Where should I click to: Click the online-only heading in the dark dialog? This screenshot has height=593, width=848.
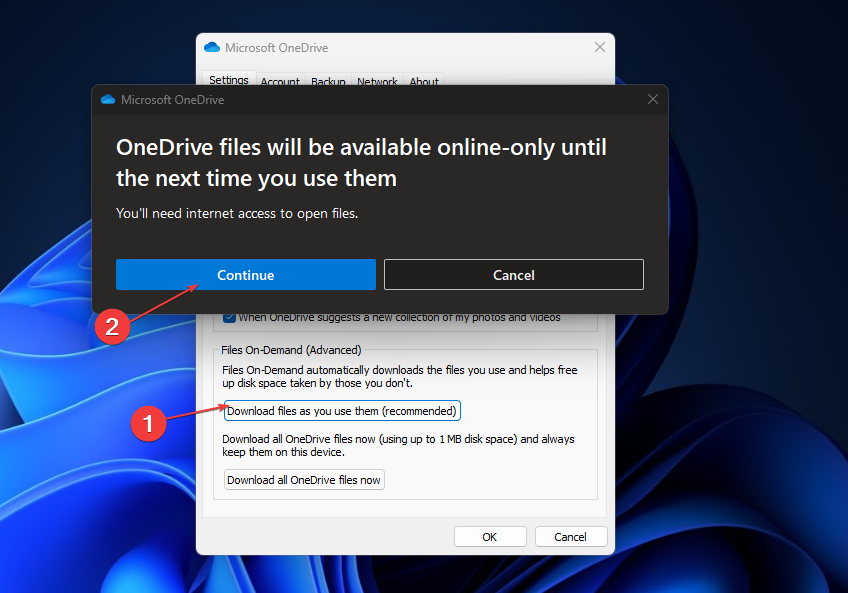361,163
